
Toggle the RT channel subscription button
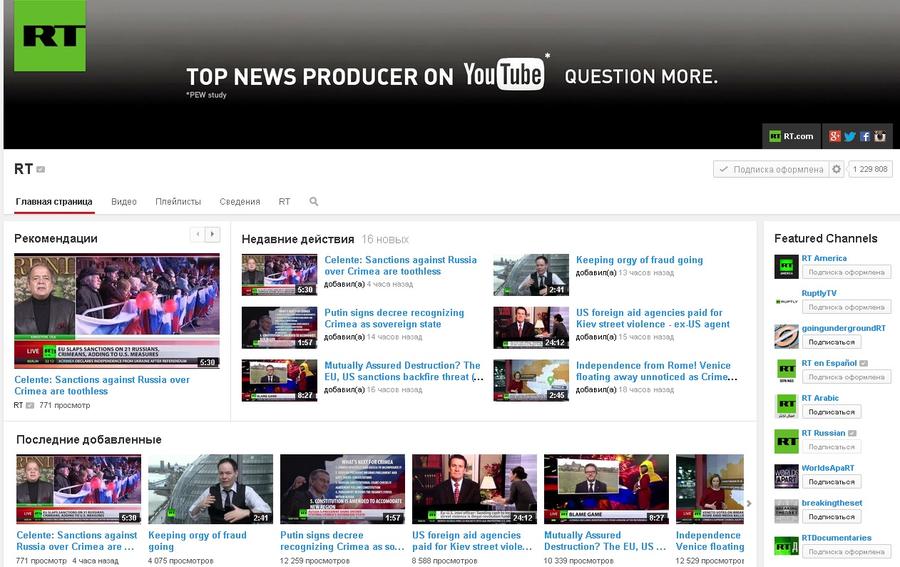click(770, 169)
